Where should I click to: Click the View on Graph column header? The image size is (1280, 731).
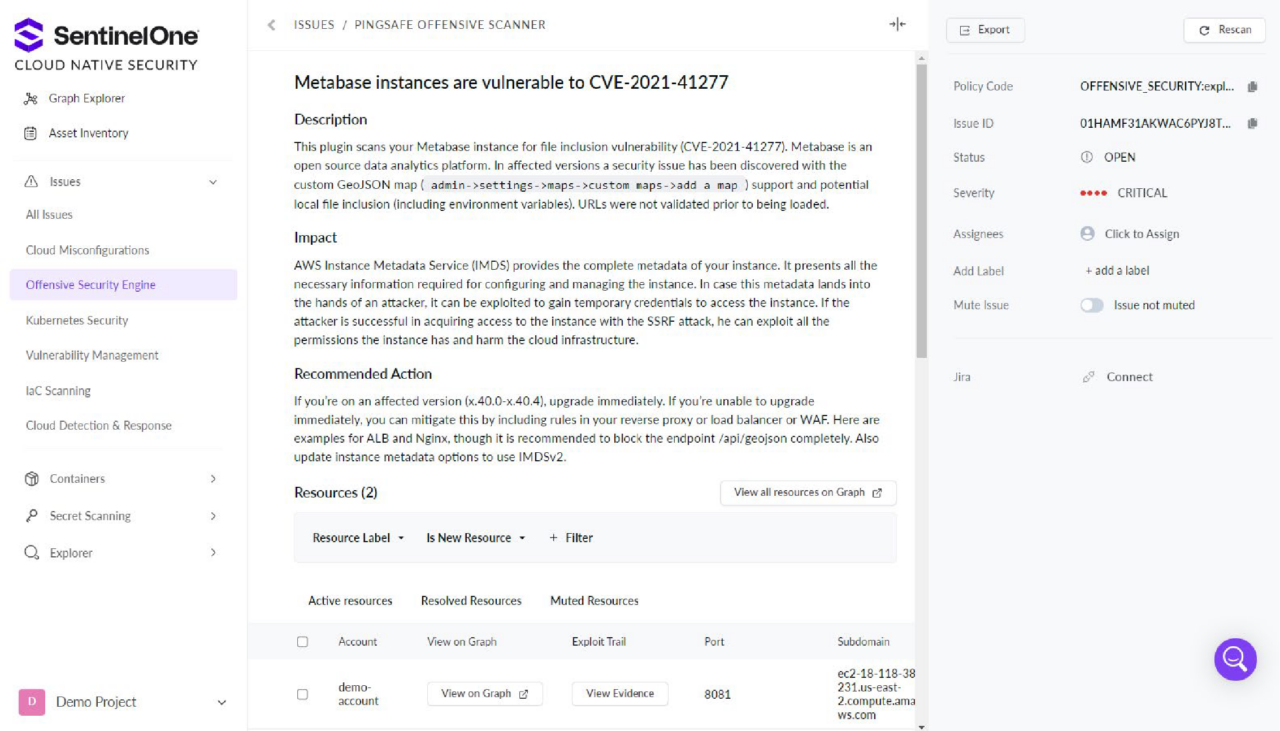coord(462,642)
